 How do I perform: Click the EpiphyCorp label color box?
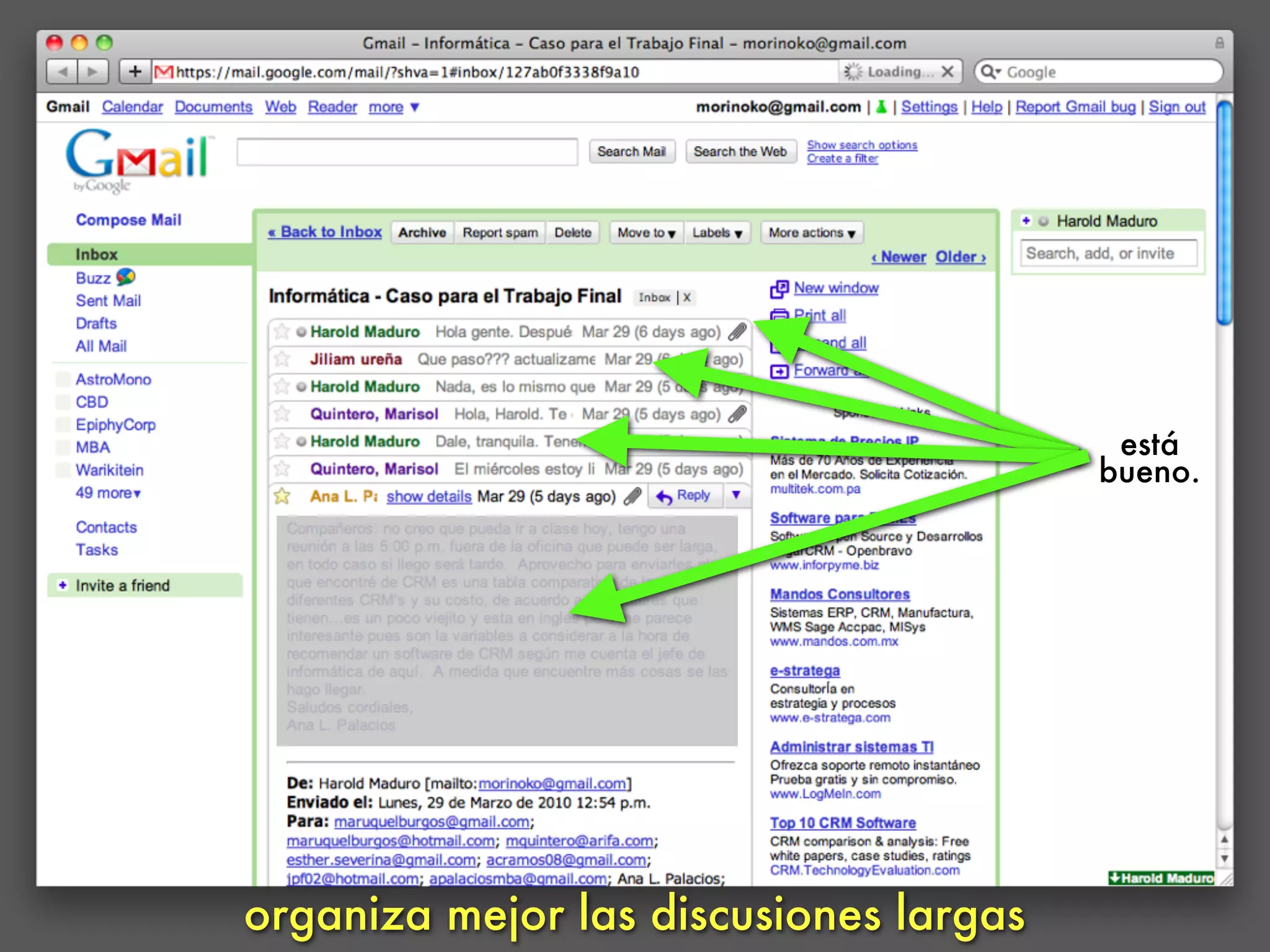(x=63, y=425)
